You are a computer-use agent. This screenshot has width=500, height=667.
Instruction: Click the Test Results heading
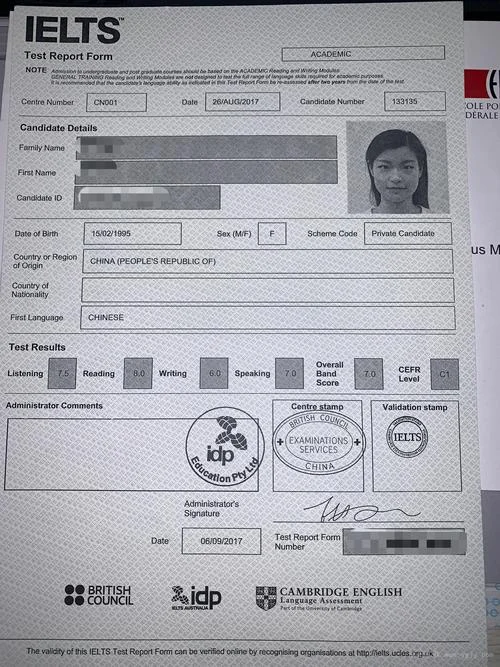tap(37, 347)
